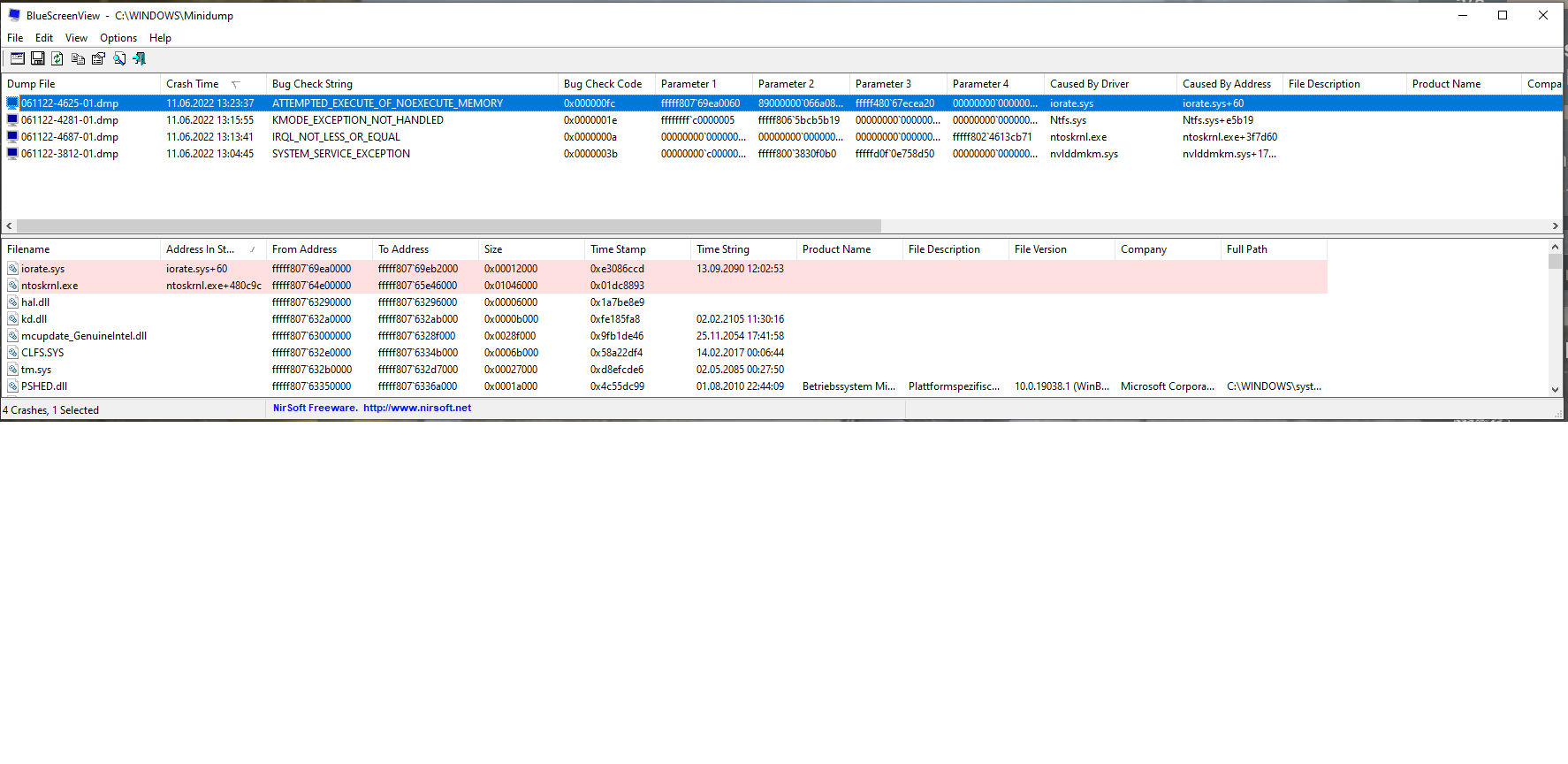
Task: Open the Help menu
Action: (160, 38)
